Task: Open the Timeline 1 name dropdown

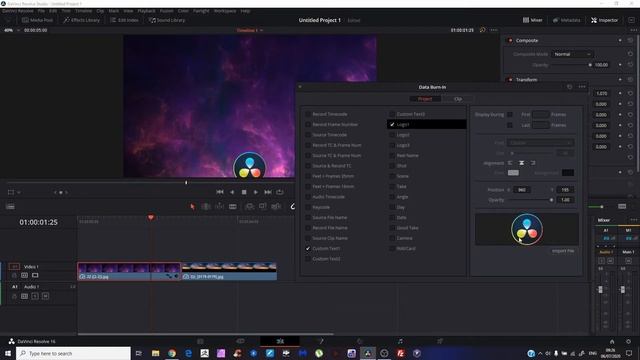Action: [x=250, y=30]
